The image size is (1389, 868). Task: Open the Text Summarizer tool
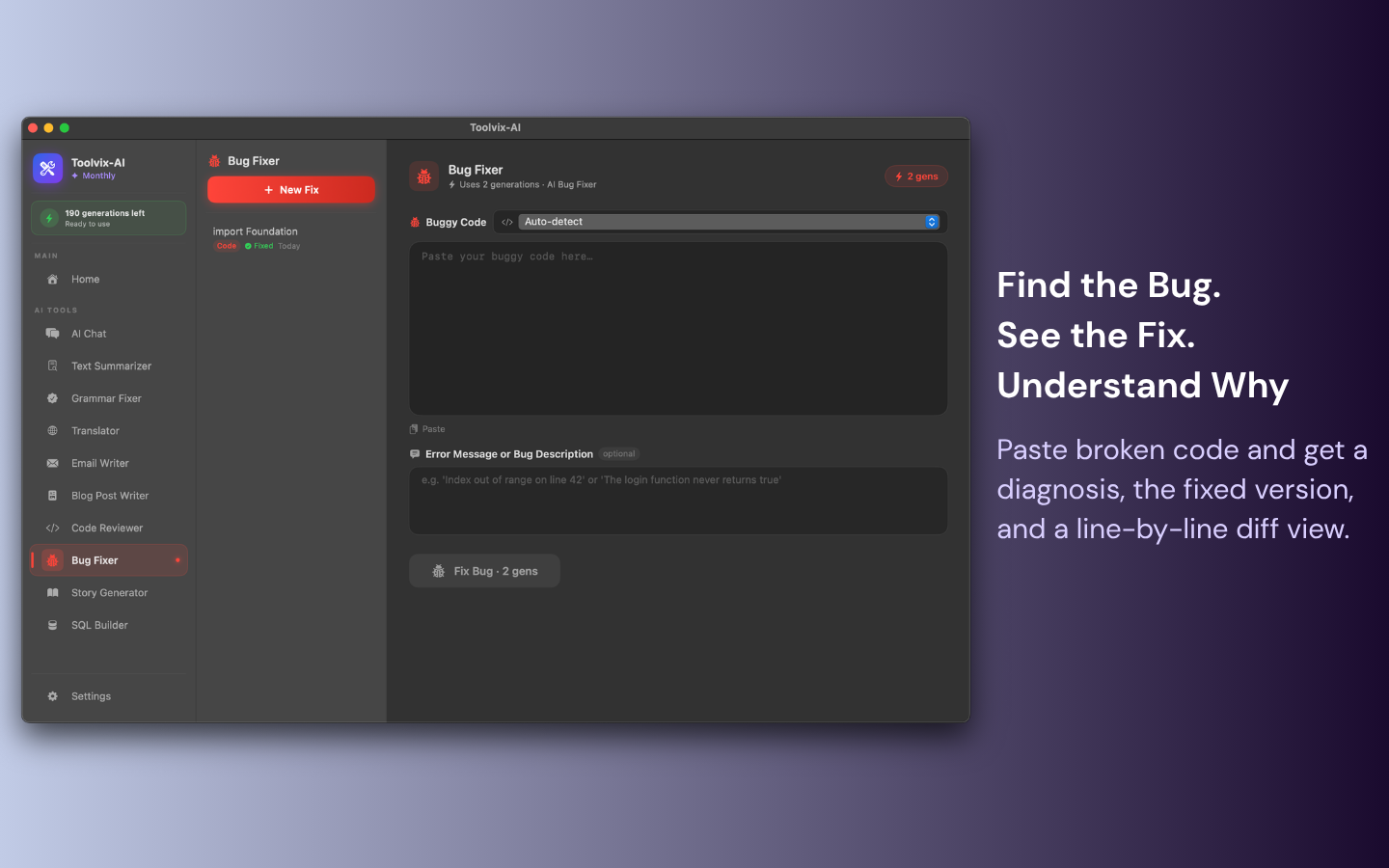pyautogui.click(x=109, y=366)
